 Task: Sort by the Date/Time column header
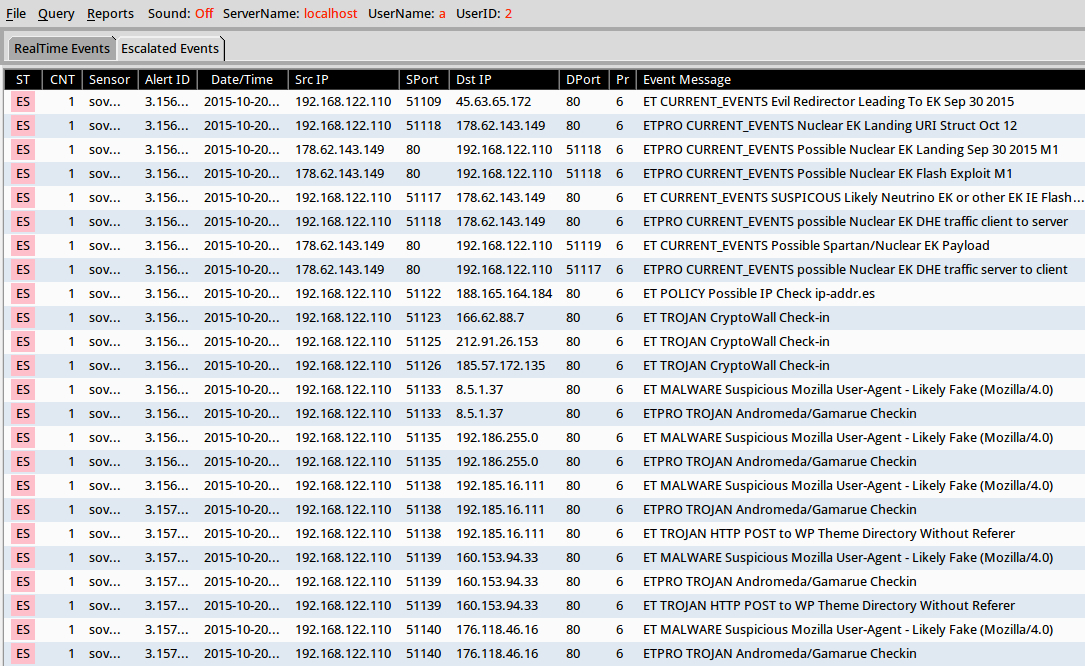point(241,80)
